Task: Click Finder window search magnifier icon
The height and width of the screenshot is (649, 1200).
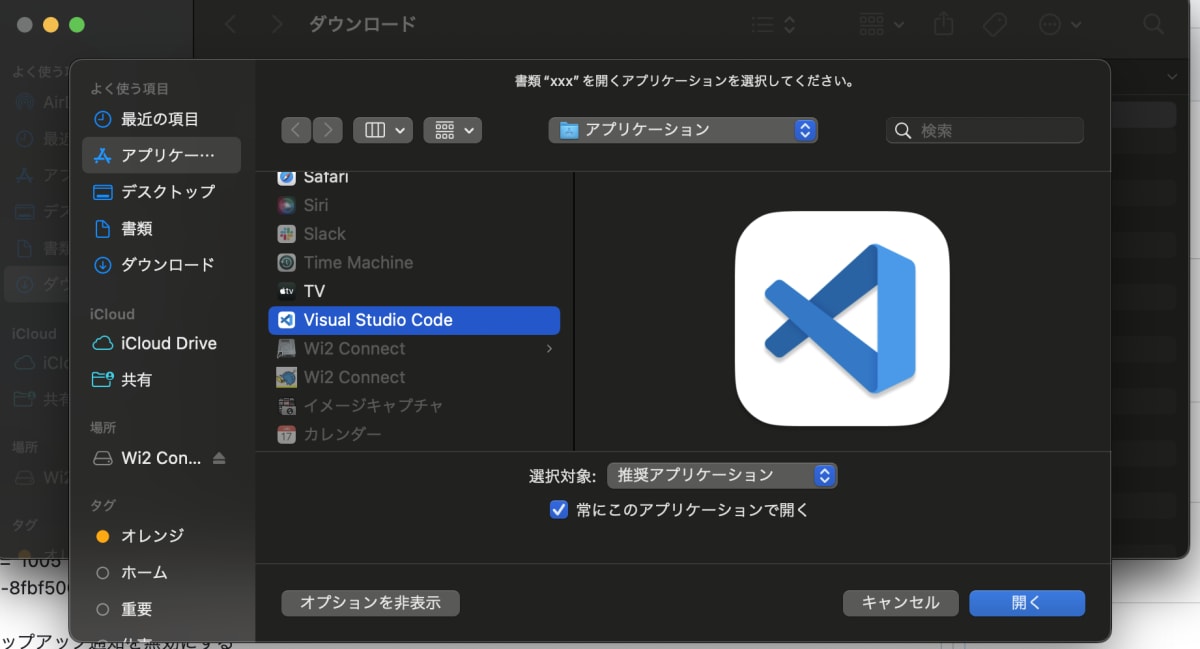Action: pos(1154,24)
